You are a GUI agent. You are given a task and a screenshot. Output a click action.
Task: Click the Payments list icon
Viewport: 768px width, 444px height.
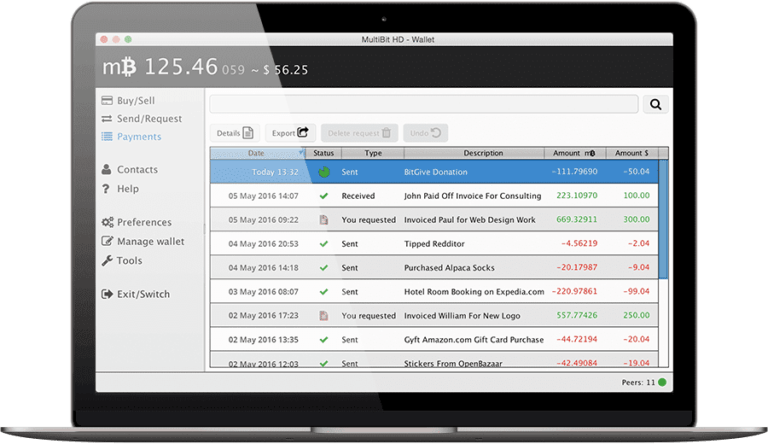107,137
